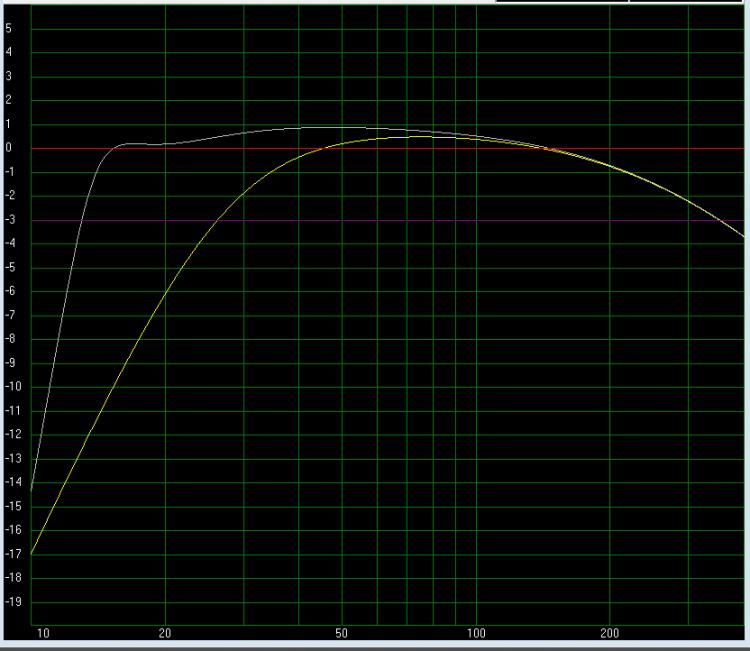Screen dimensions: 750x651
Task: Choose the -10 label on the vertical axis
Action: pos(13,386)
